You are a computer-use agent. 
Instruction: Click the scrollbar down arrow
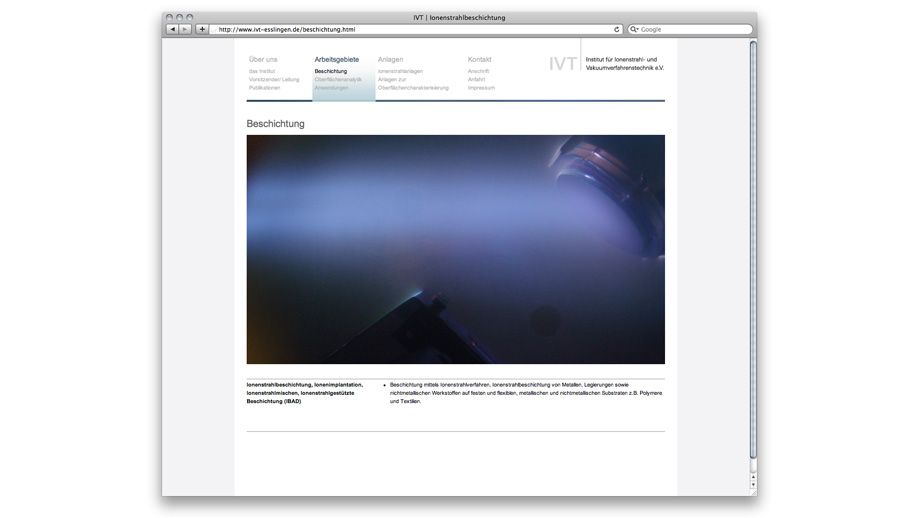click(753, 485)
